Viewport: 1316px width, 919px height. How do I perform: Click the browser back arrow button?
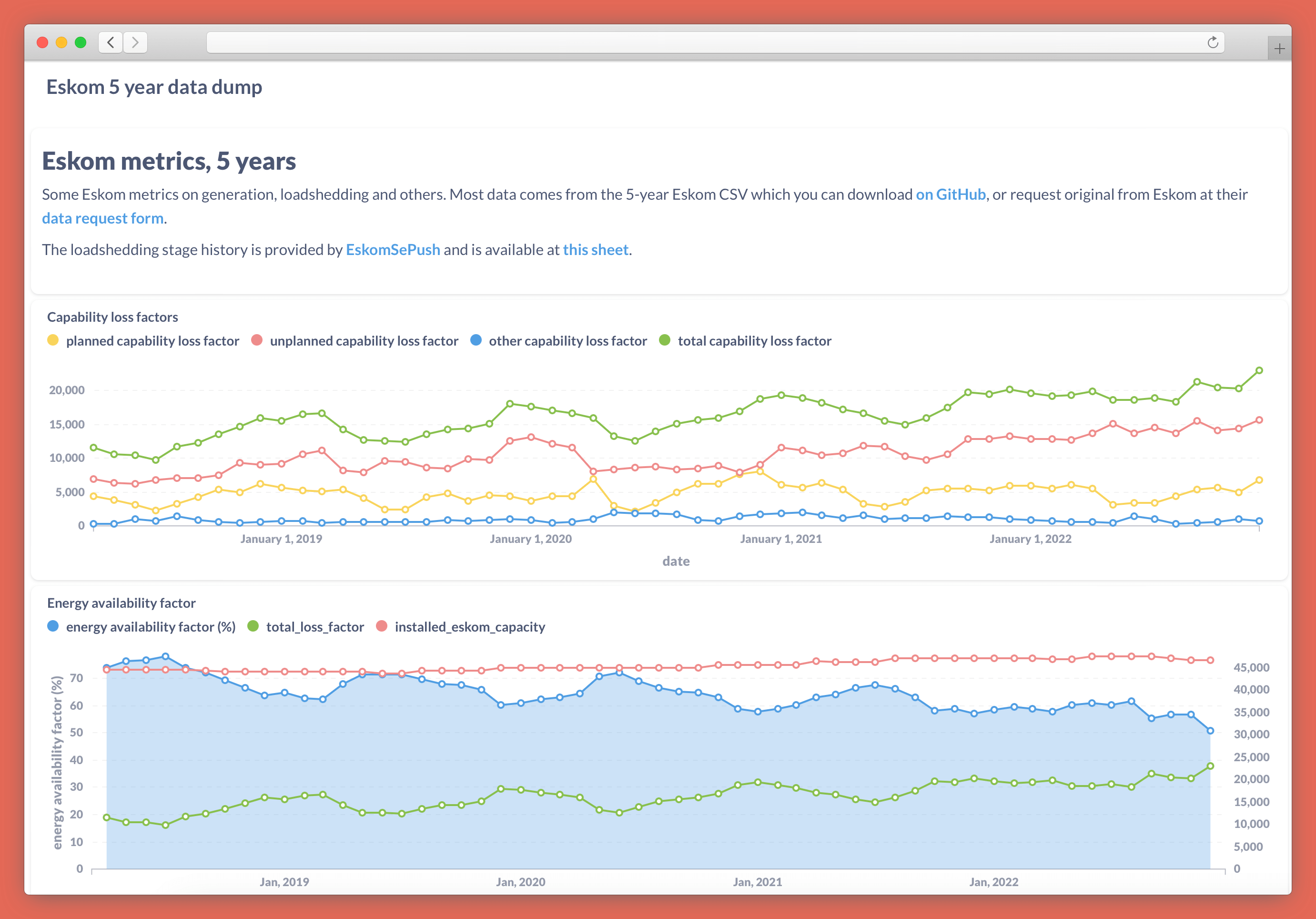111,42
